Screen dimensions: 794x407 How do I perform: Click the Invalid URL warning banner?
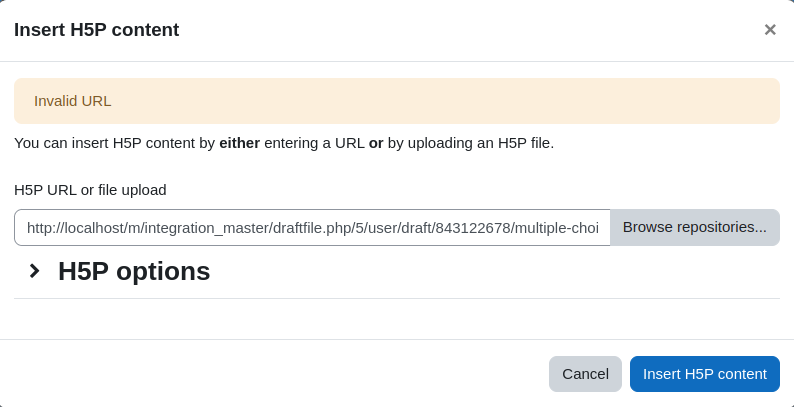pos(397,101)
